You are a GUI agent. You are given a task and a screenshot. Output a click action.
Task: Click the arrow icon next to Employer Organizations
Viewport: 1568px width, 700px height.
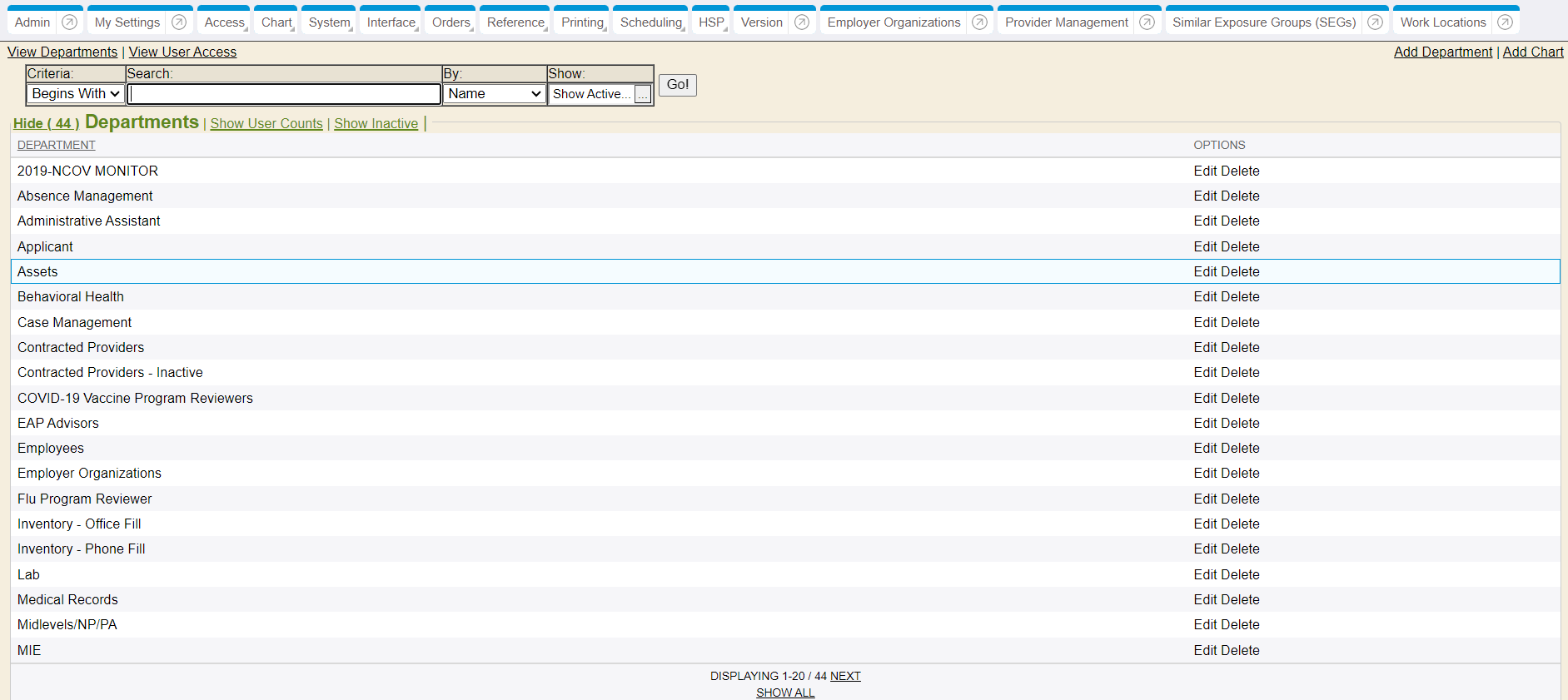(980, 22)
